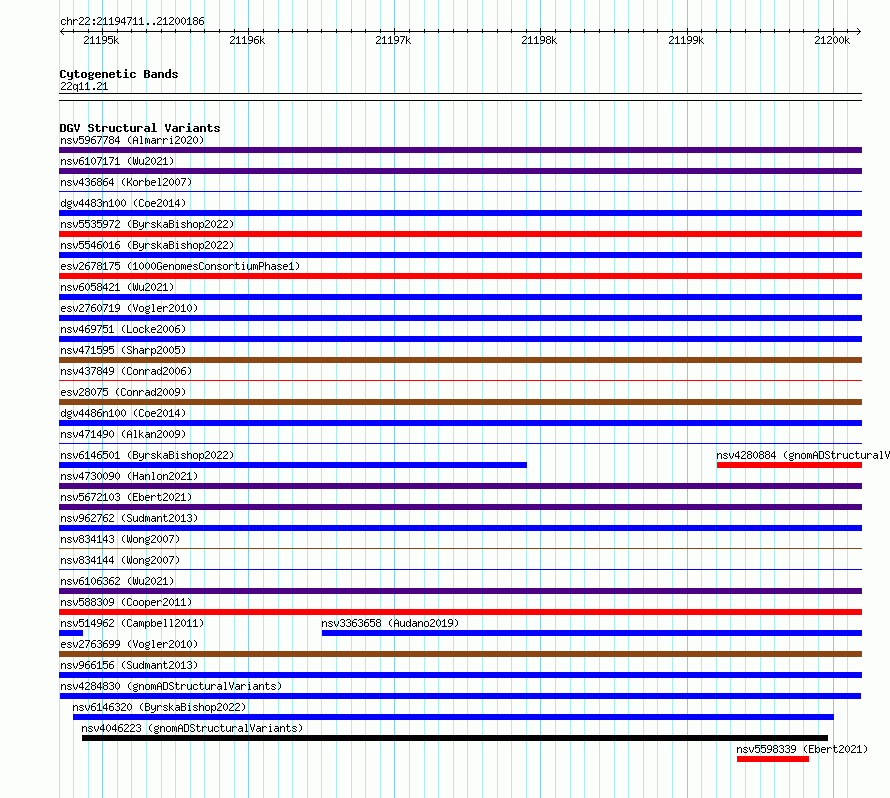
Task: Open the nsv588309 (Cooper2011) label
Action: 126,602
